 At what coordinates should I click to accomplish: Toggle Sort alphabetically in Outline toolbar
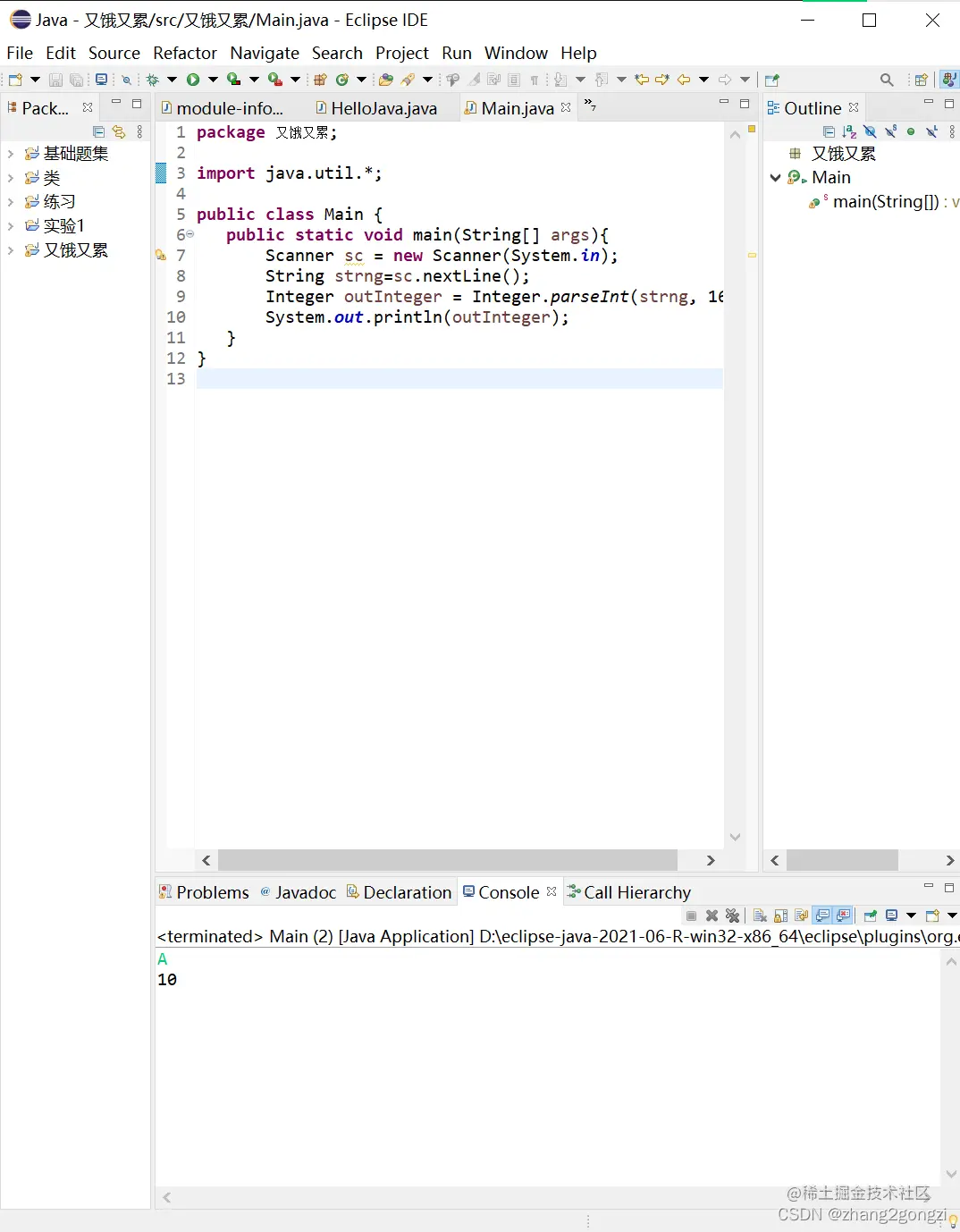849,132
